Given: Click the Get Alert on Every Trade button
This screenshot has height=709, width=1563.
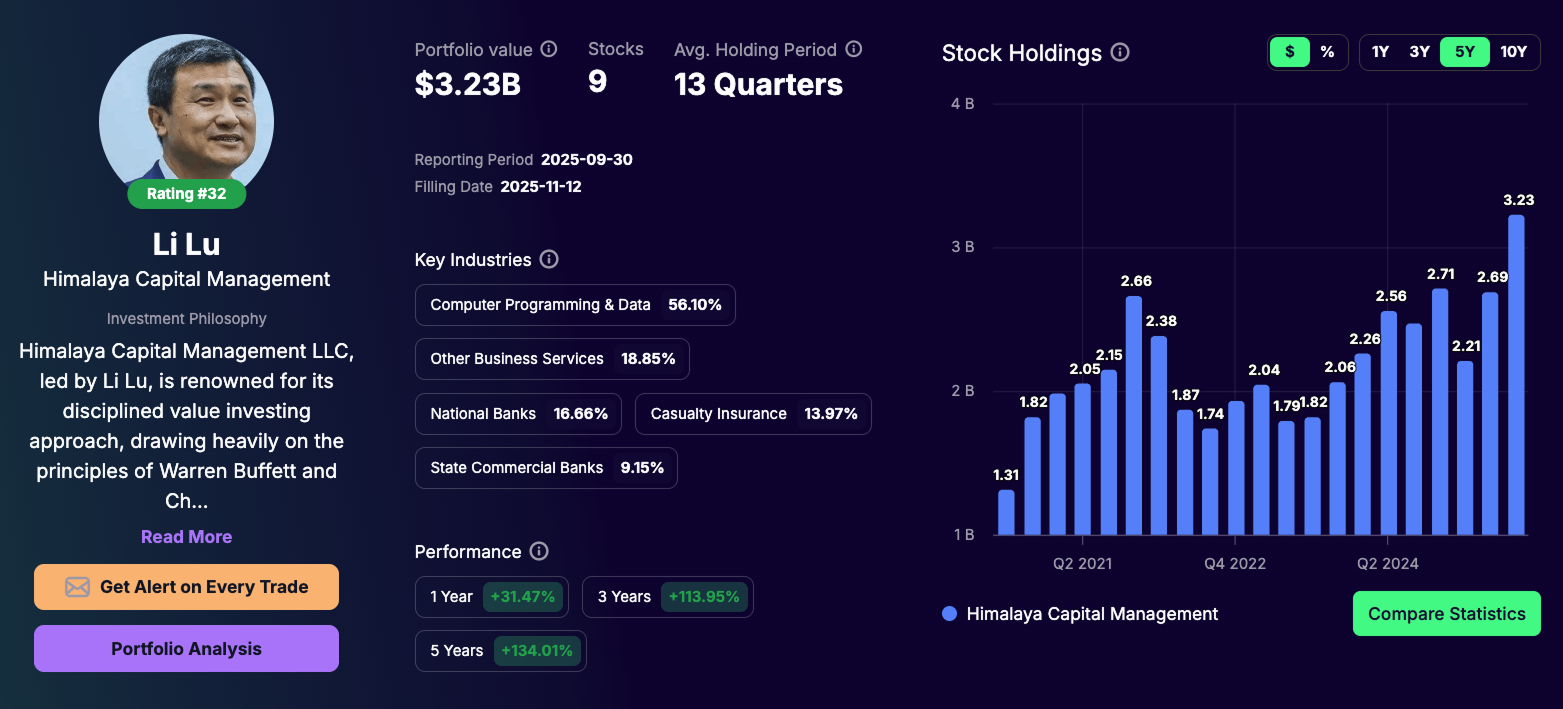Looking at the screenshot, I should pos(186,587).
